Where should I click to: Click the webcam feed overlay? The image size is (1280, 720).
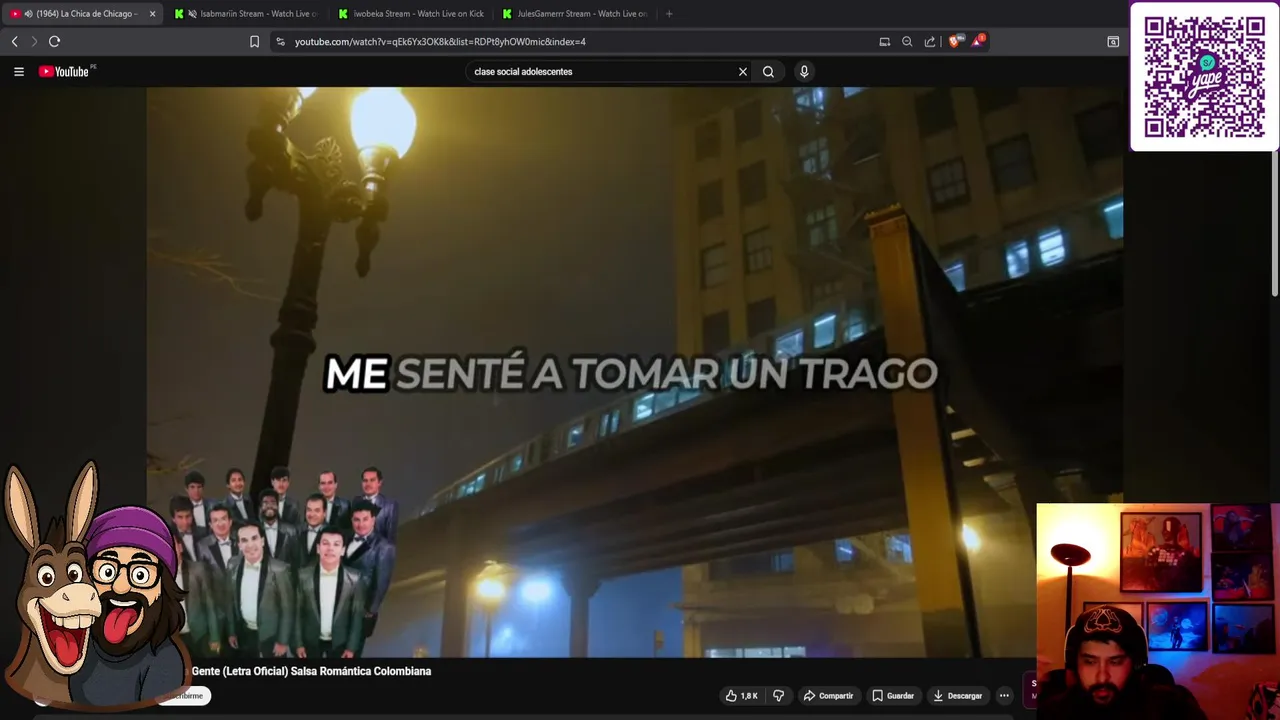(1158, 611)
